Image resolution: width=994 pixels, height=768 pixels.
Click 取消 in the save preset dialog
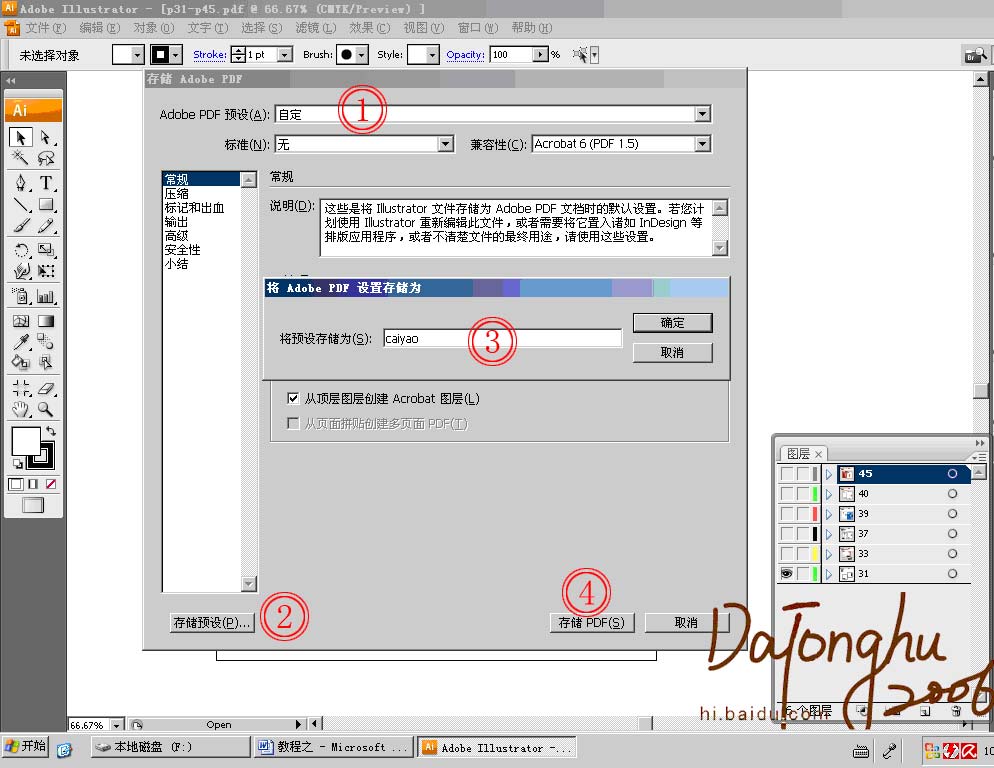click(x=673, y=353)
